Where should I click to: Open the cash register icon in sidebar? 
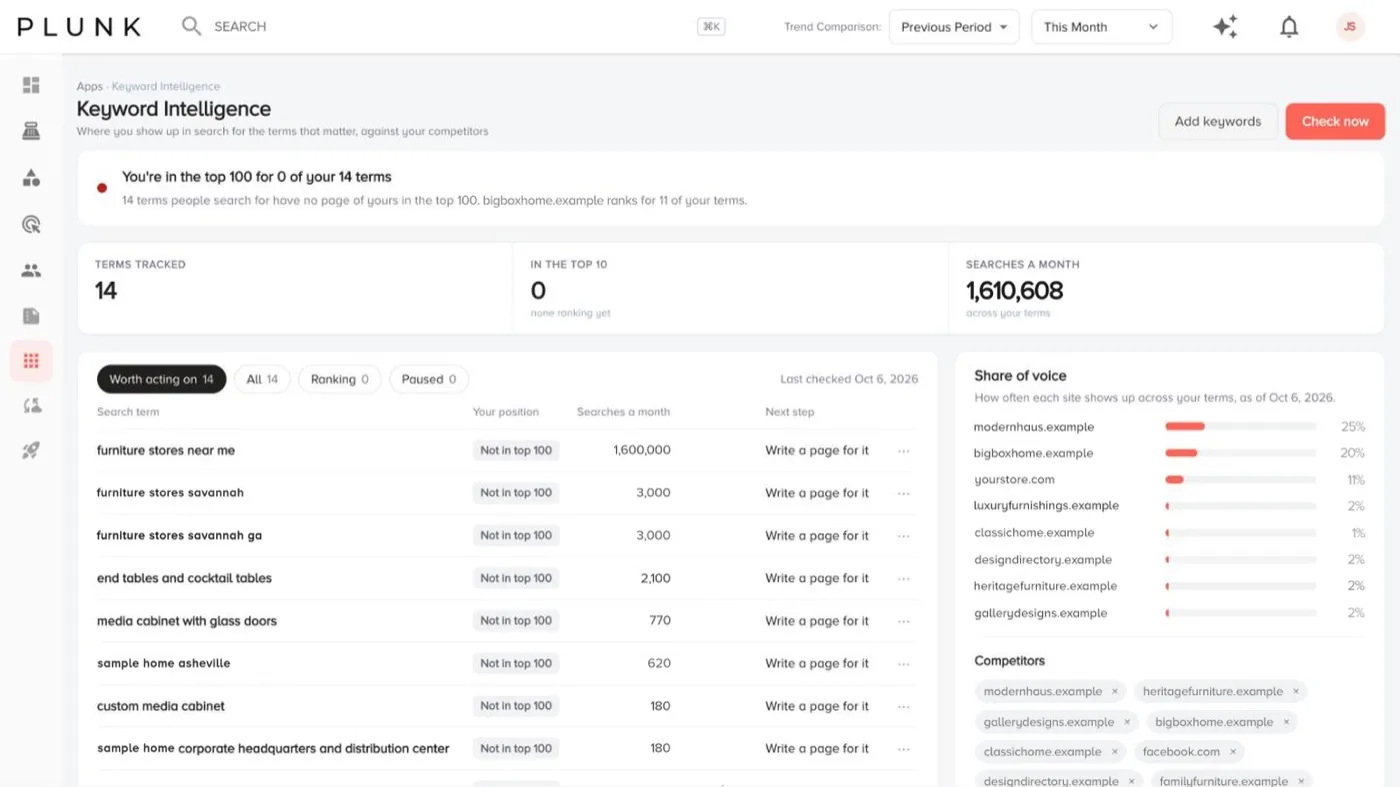(31, 131)
